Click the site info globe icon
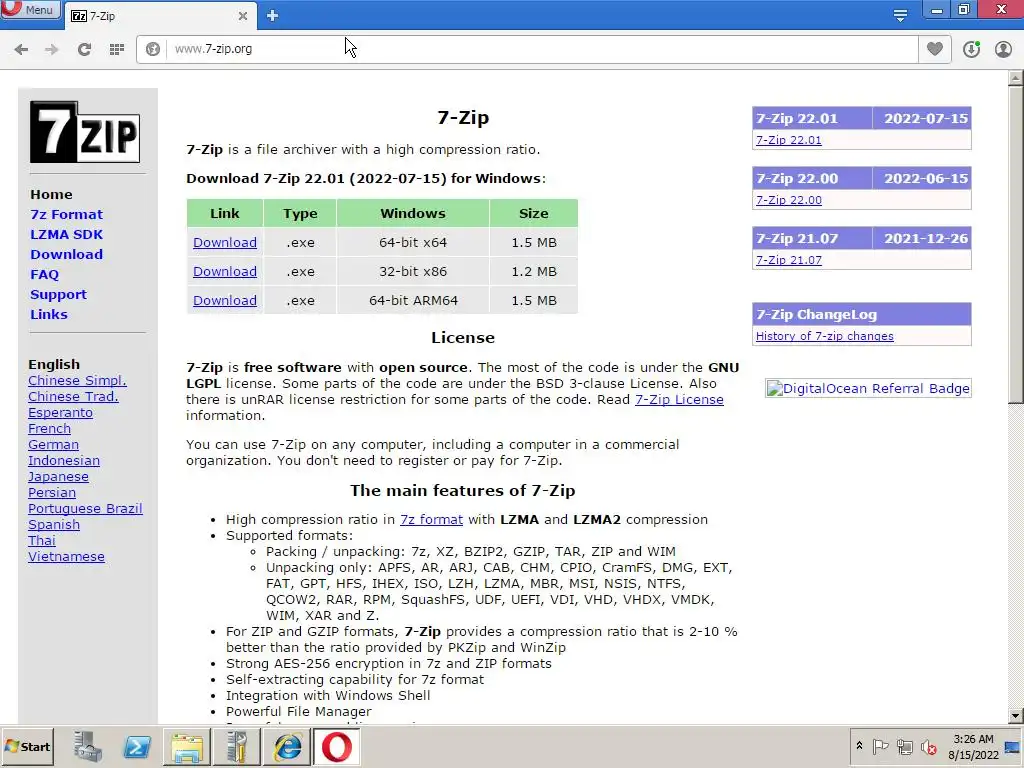This screenshot has width=1024, height=768. coord(153,49)
